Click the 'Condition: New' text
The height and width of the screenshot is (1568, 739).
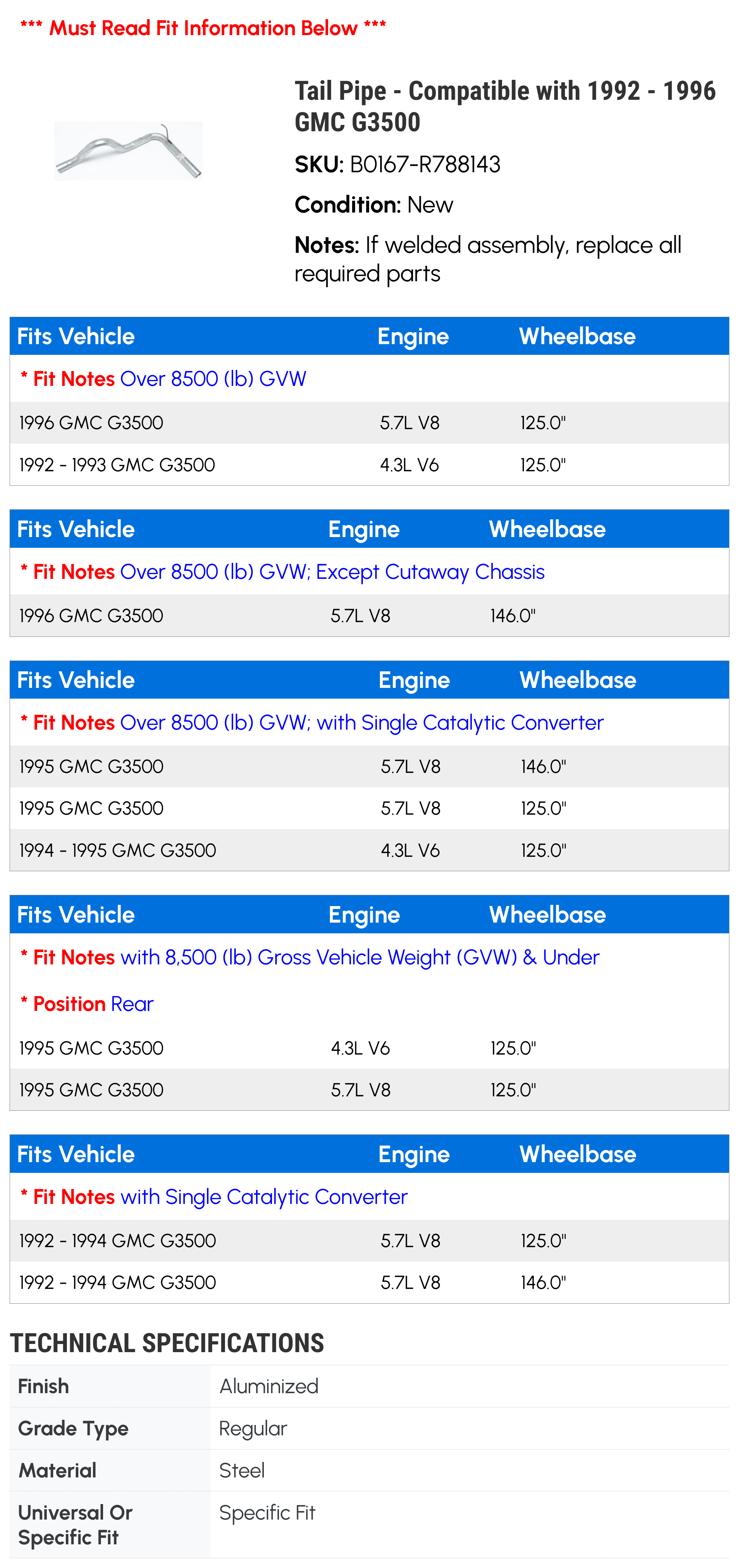(374, 205)
